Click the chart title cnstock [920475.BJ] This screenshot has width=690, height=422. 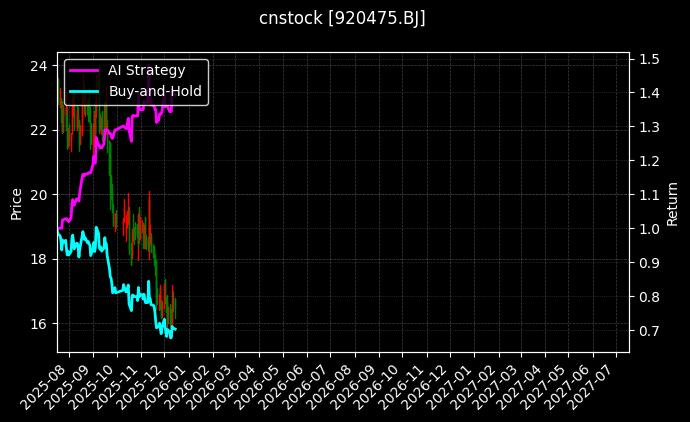point(342,19)
